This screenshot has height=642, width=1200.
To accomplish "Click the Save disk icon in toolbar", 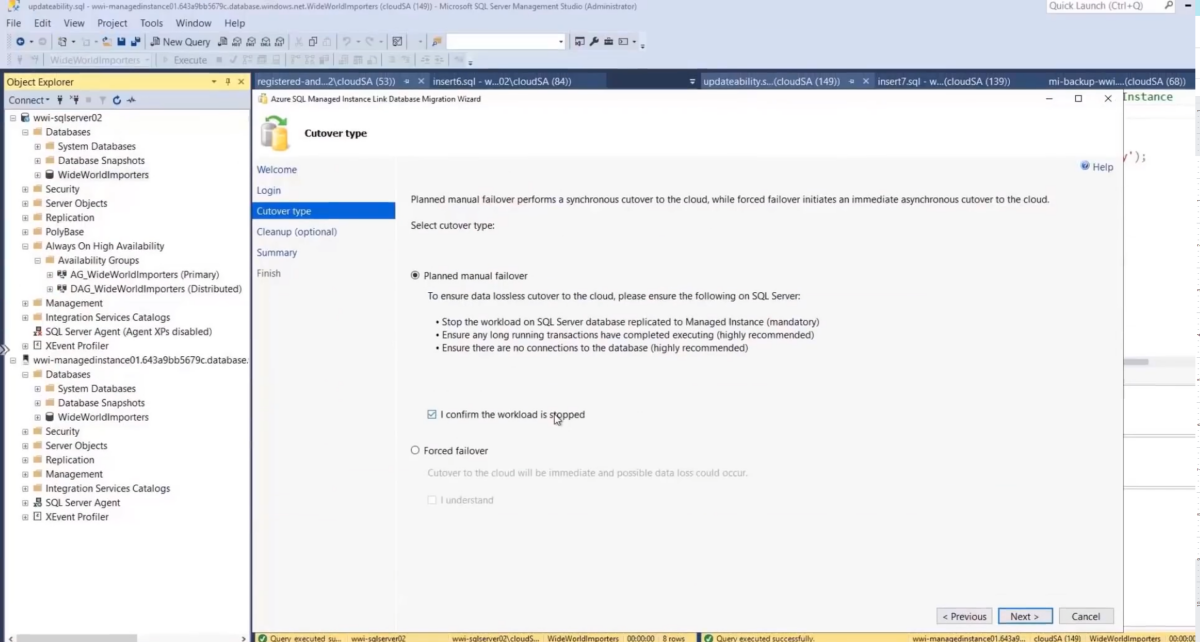I will point(121,42).
